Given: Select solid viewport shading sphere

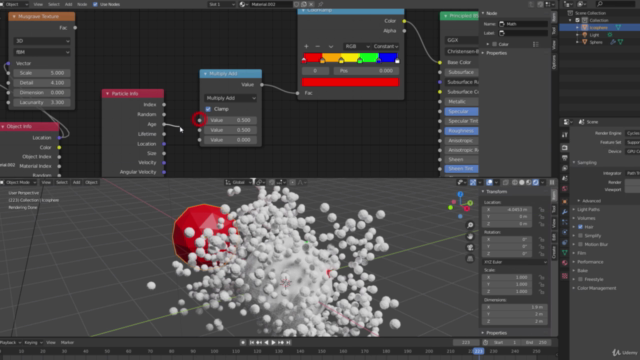Looking at the screenshot, I should tap(522, 182).
